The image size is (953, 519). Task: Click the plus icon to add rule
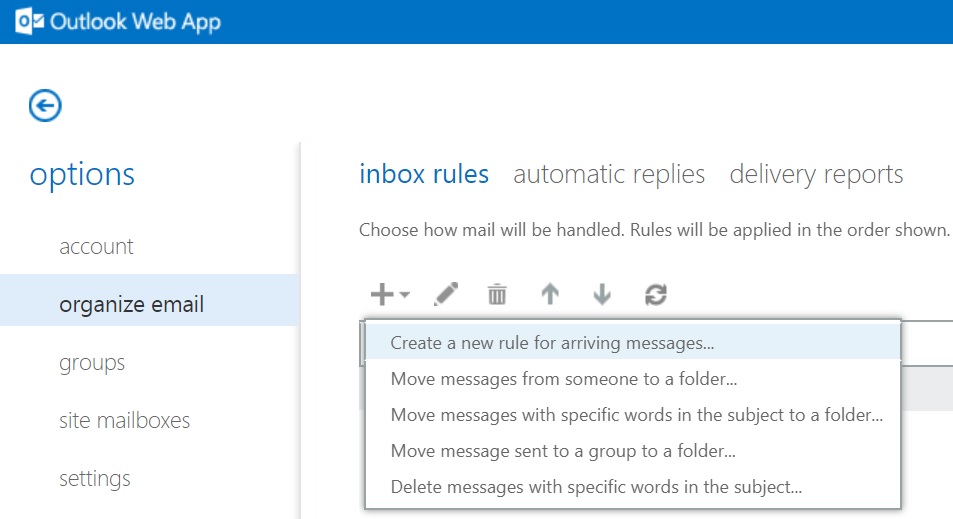point(382,294)
